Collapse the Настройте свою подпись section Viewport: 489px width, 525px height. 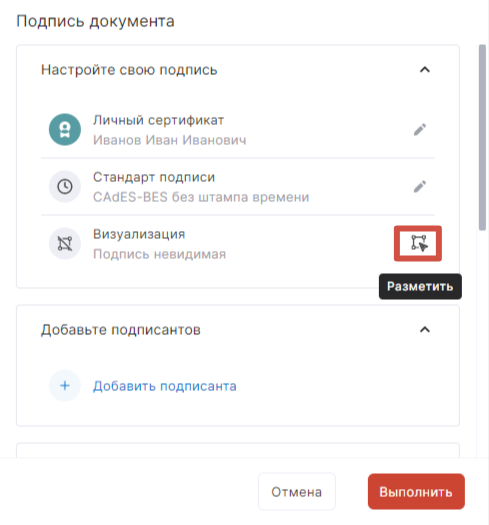(425, 70)
